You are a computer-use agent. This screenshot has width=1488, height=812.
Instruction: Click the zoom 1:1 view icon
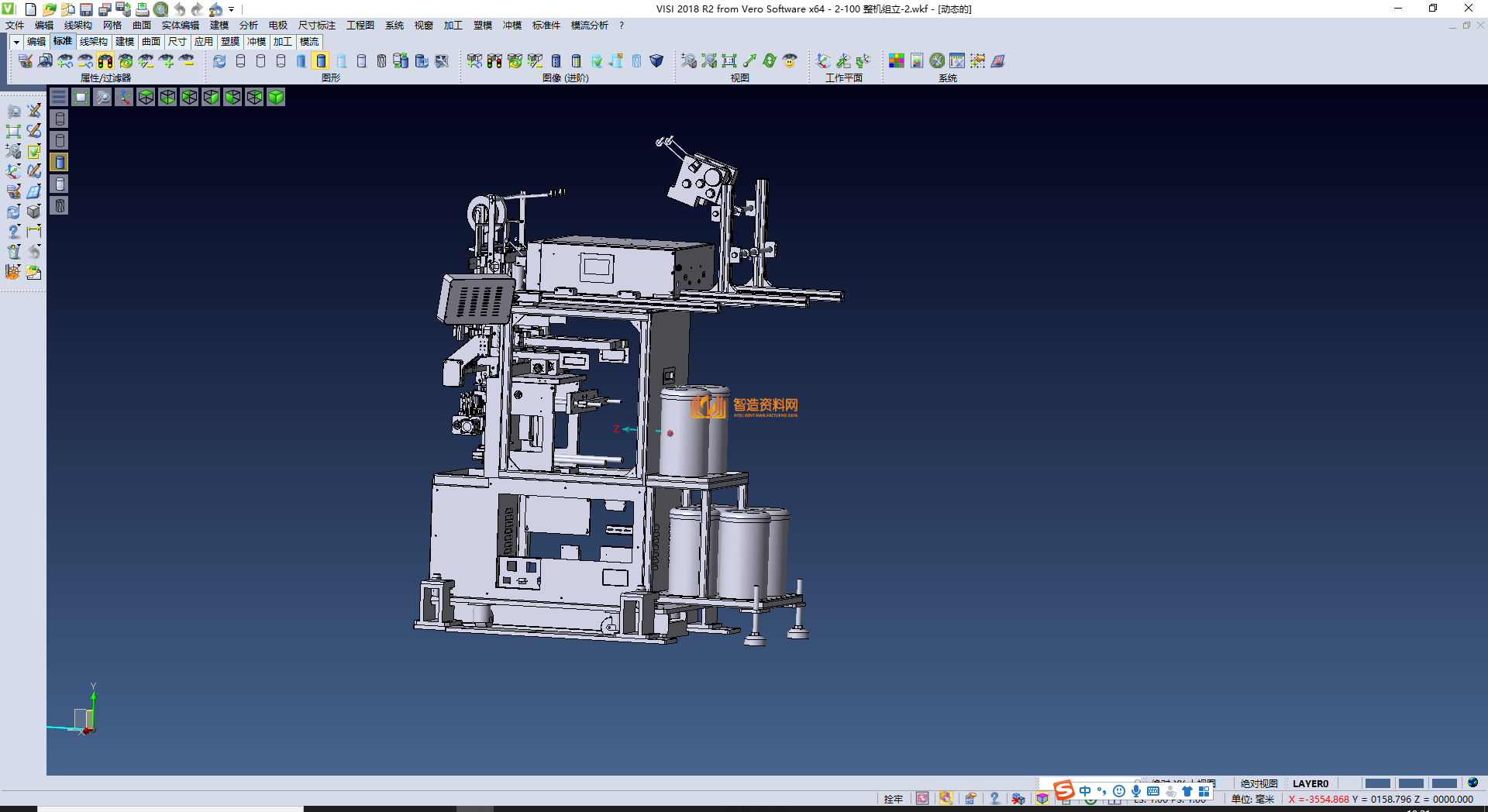pos(729,61)
